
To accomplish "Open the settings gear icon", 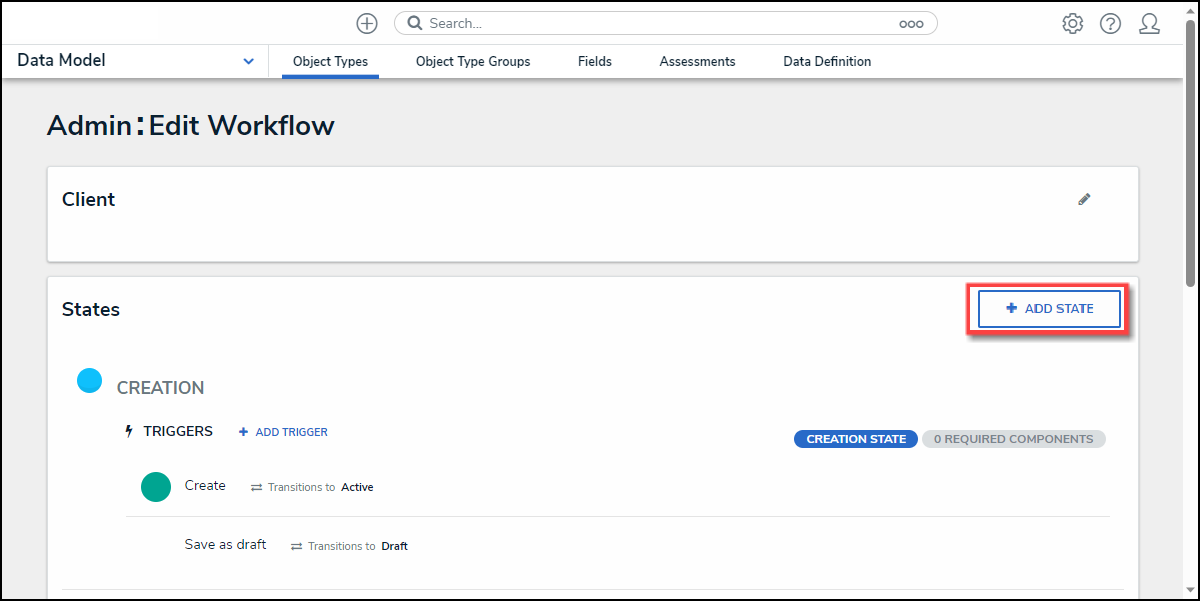I will (x=1073, y=23).
